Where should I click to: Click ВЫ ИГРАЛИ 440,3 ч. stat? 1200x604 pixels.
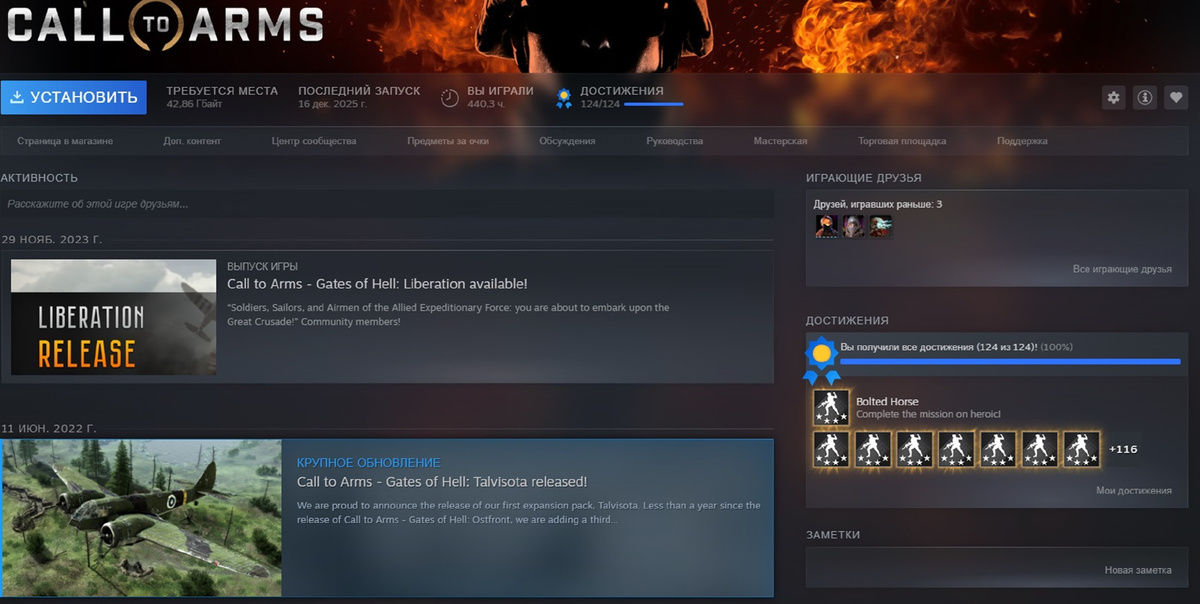pyautogui.click(x=500, y=97)
